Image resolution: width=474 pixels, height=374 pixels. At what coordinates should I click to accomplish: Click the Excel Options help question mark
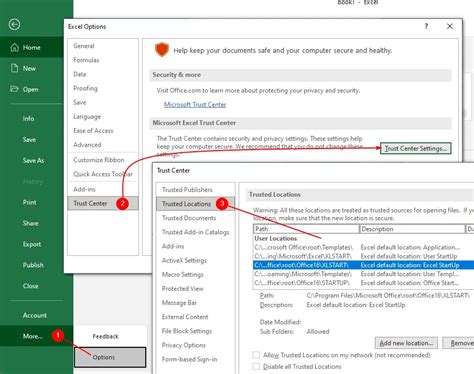[x=426, y=26]
